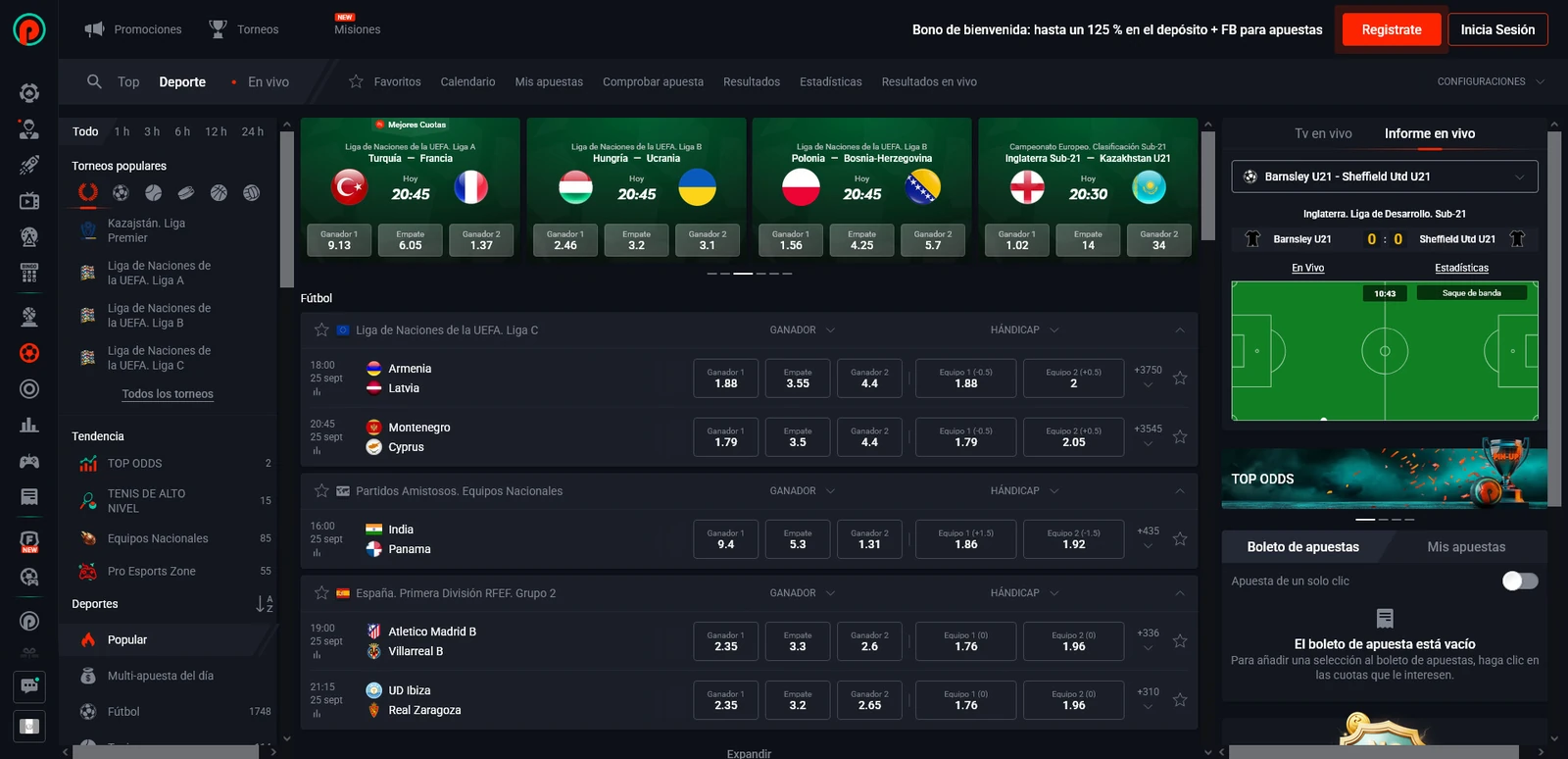Open the rocket sidebar icon

point(29,165)
